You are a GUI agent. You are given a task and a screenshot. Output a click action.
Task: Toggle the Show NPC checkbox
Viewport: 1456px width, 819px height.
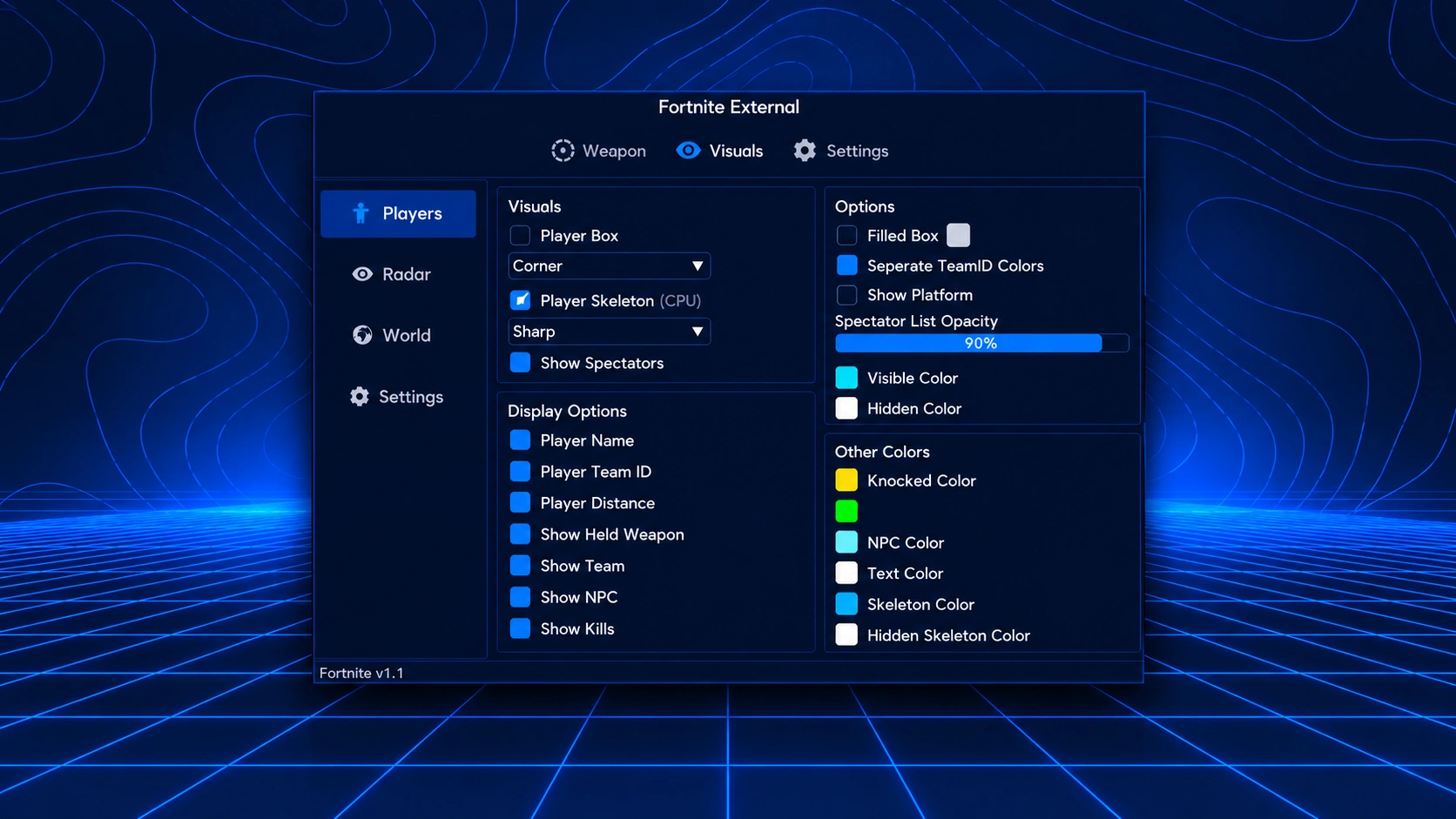coord(520,597)
